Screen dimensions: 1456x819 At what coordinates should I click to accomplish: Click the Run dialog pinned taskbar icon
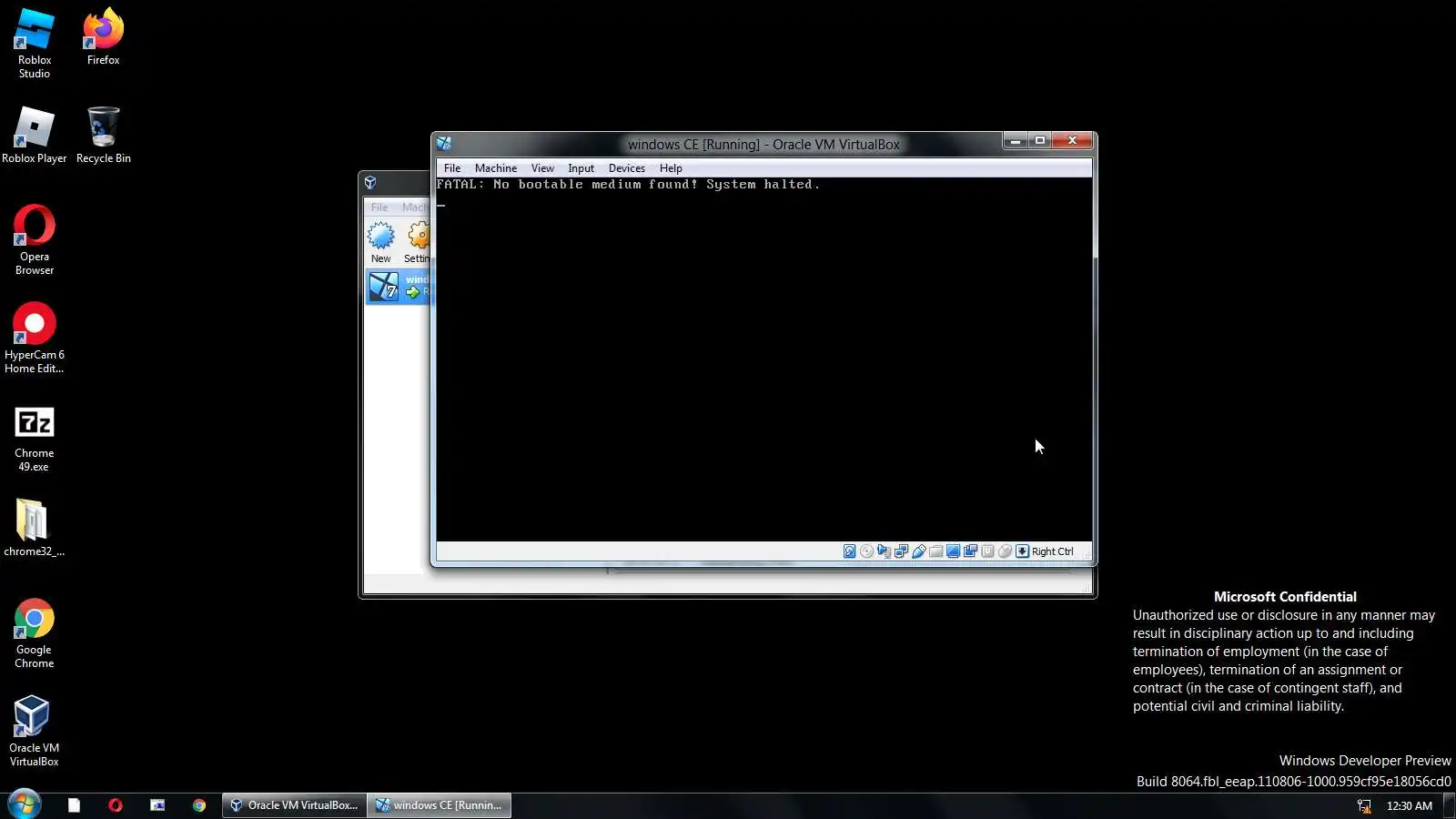[x=157, y=805]
